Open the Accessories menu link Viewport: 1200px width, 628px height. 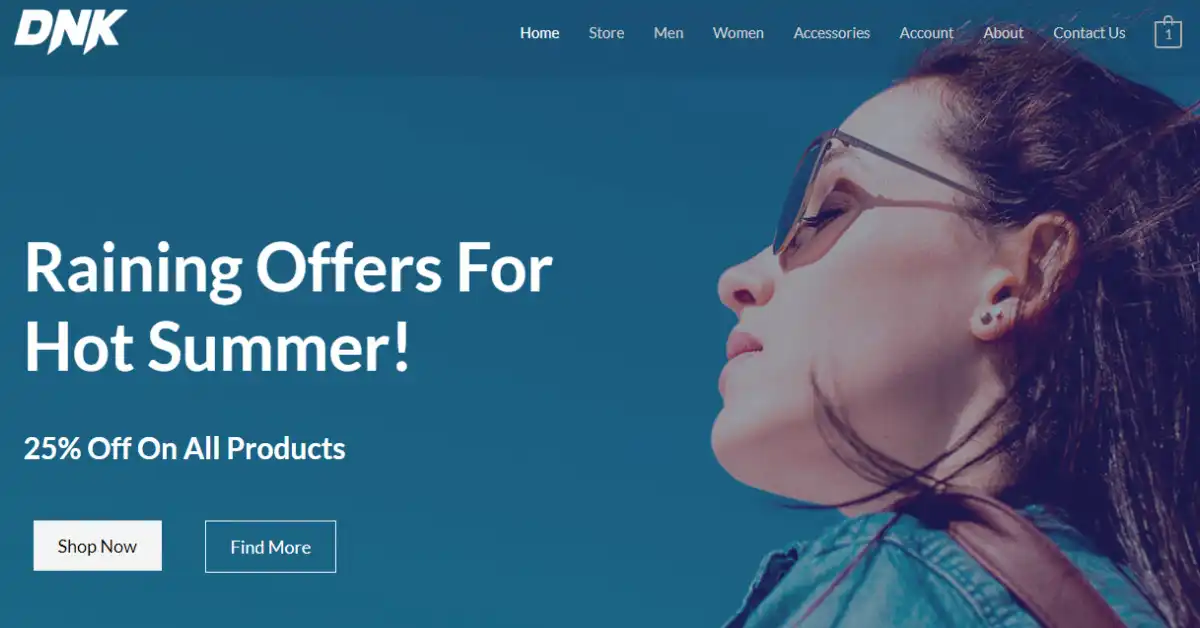[x=832, y=33]
